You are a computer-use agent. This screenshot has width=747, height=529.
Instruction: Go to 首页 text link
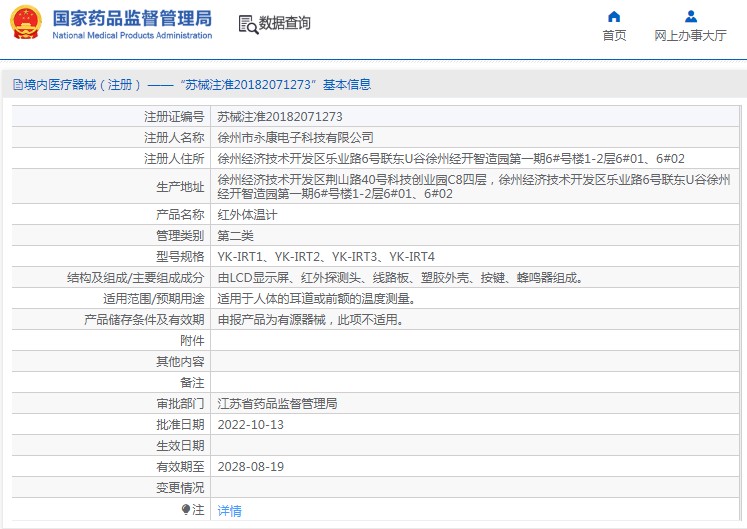click(614, 35)
